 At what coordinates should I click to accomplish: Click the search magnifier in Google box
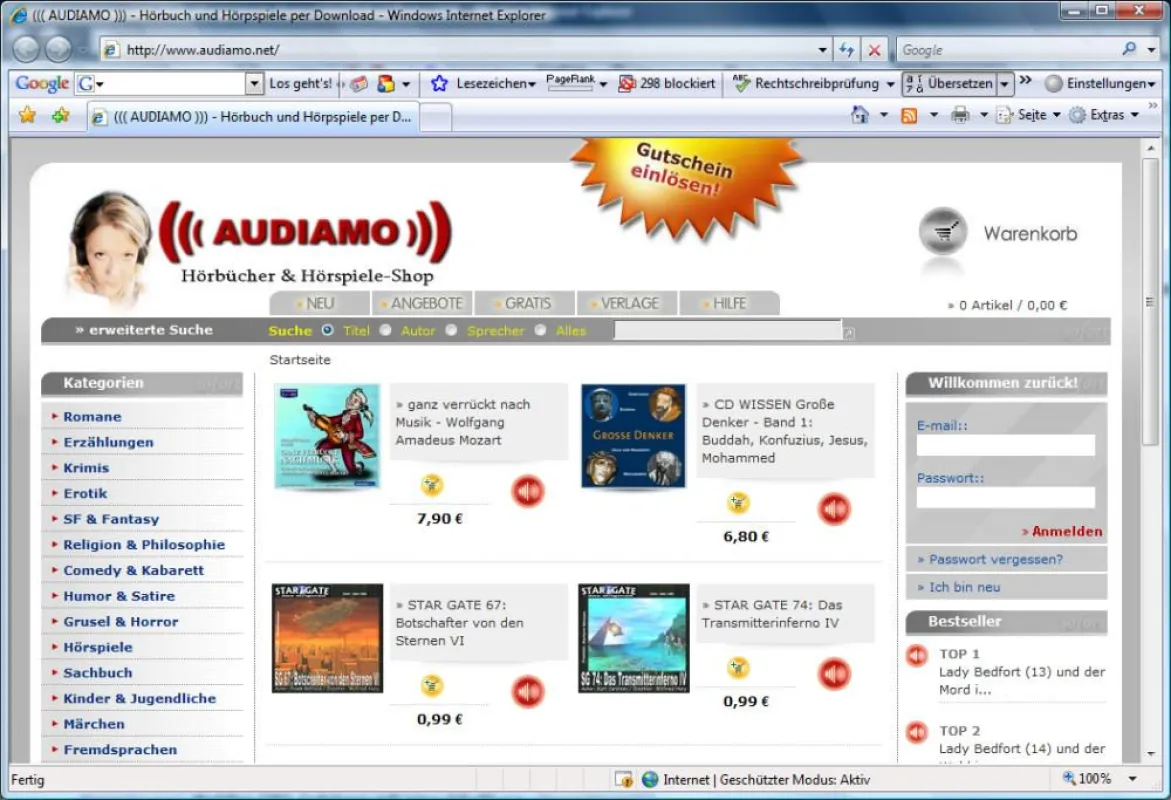[x=1129, y=49]
